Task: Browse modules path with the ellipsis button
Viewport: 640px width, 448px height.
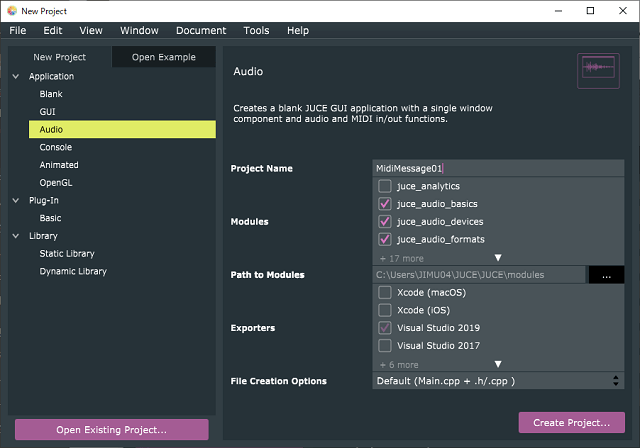Action: (x=606, y=275)
